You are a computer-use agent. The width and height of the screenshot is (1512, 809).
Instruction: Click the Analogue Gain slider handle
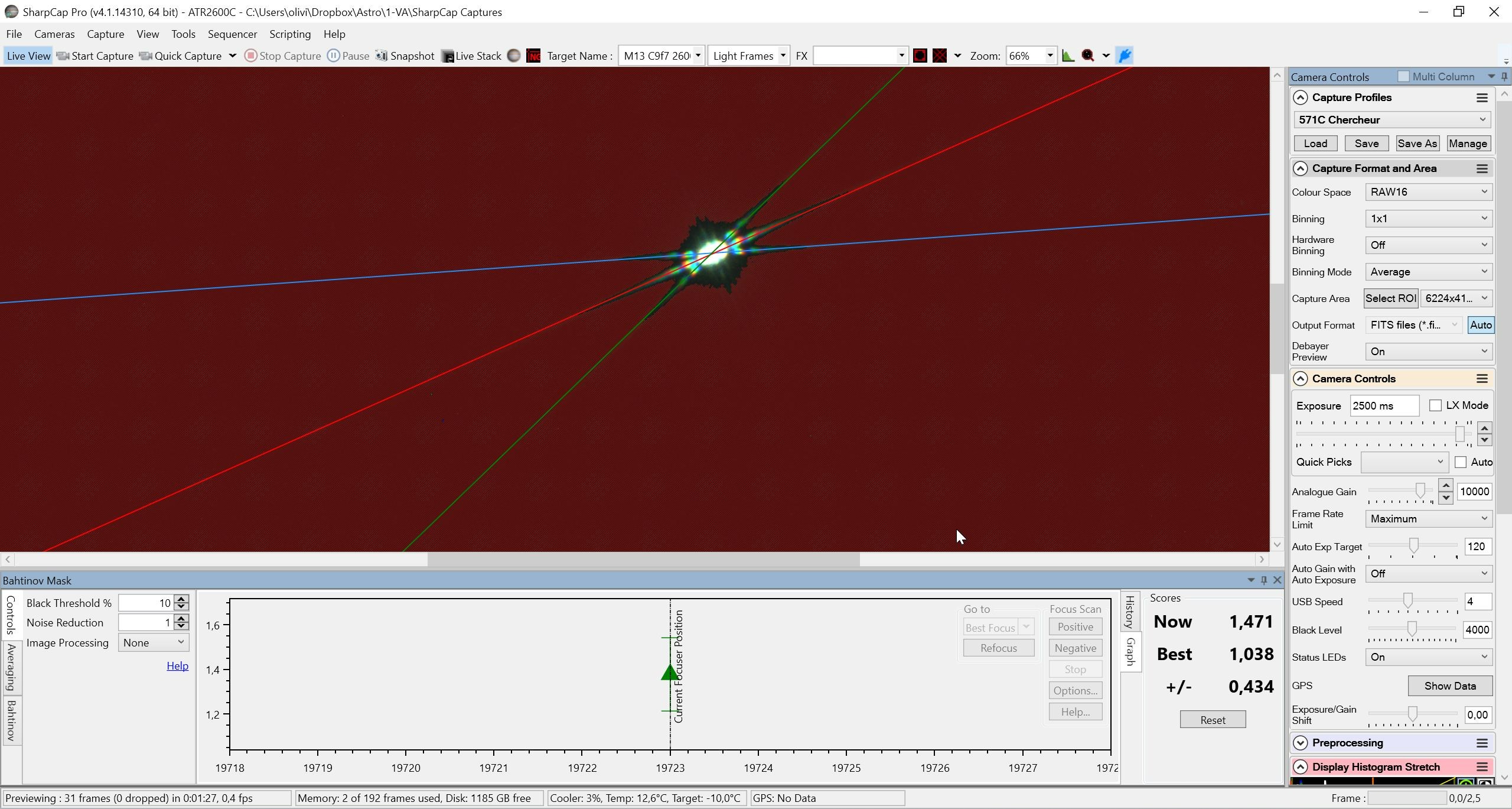click(x=1420, y=490)
